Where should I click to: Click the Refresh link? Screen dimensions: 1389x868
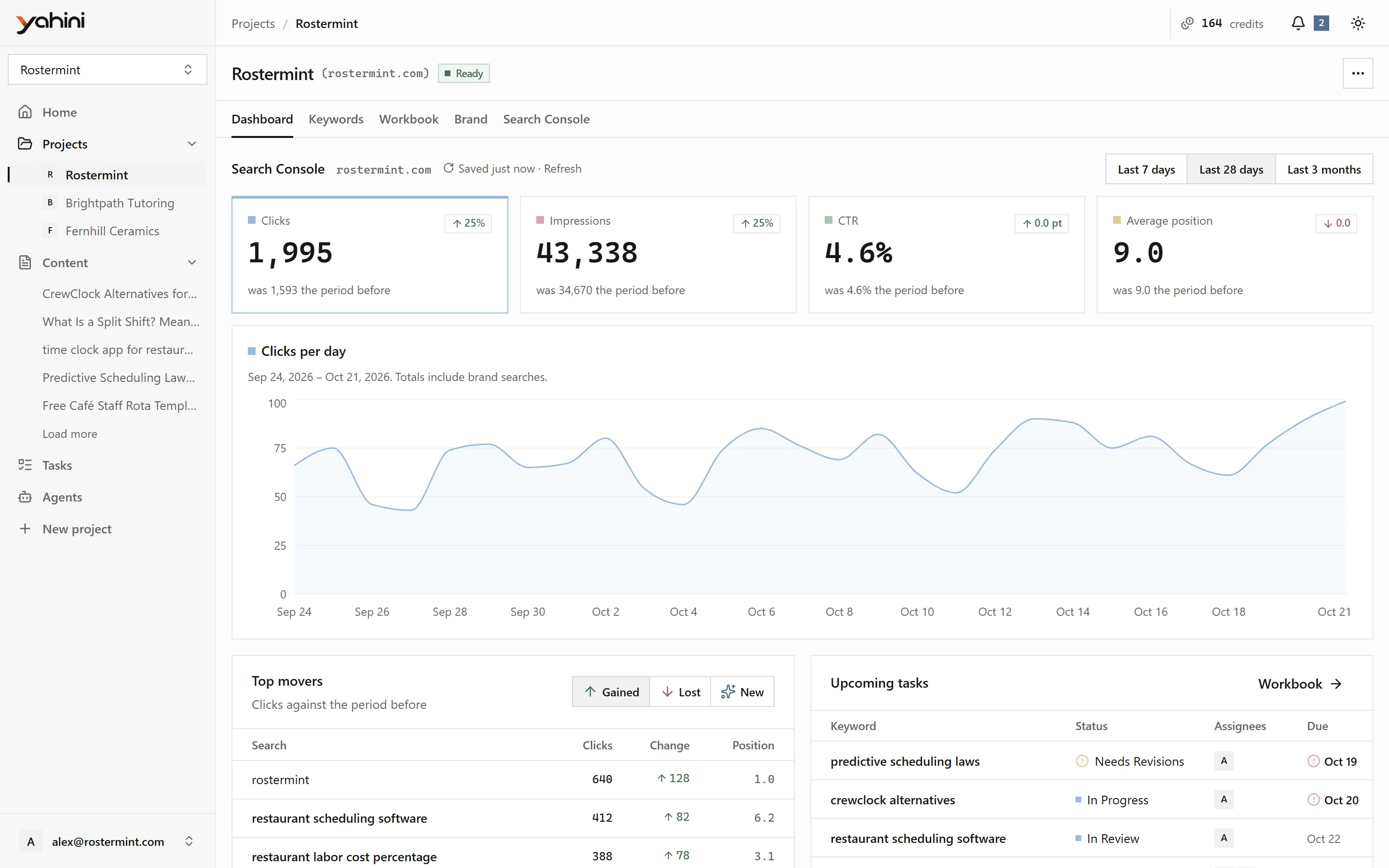[x=562, y=168]
